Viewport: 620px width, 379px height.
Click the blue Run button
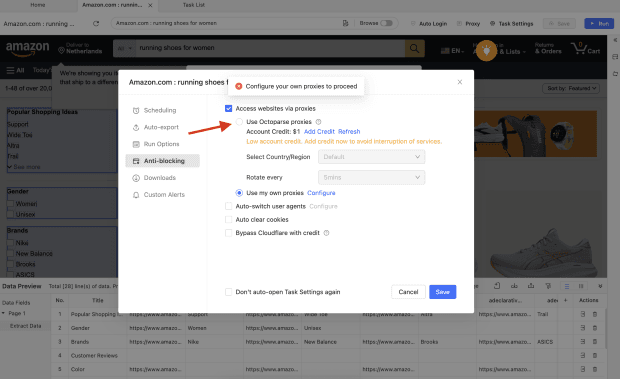599,24
